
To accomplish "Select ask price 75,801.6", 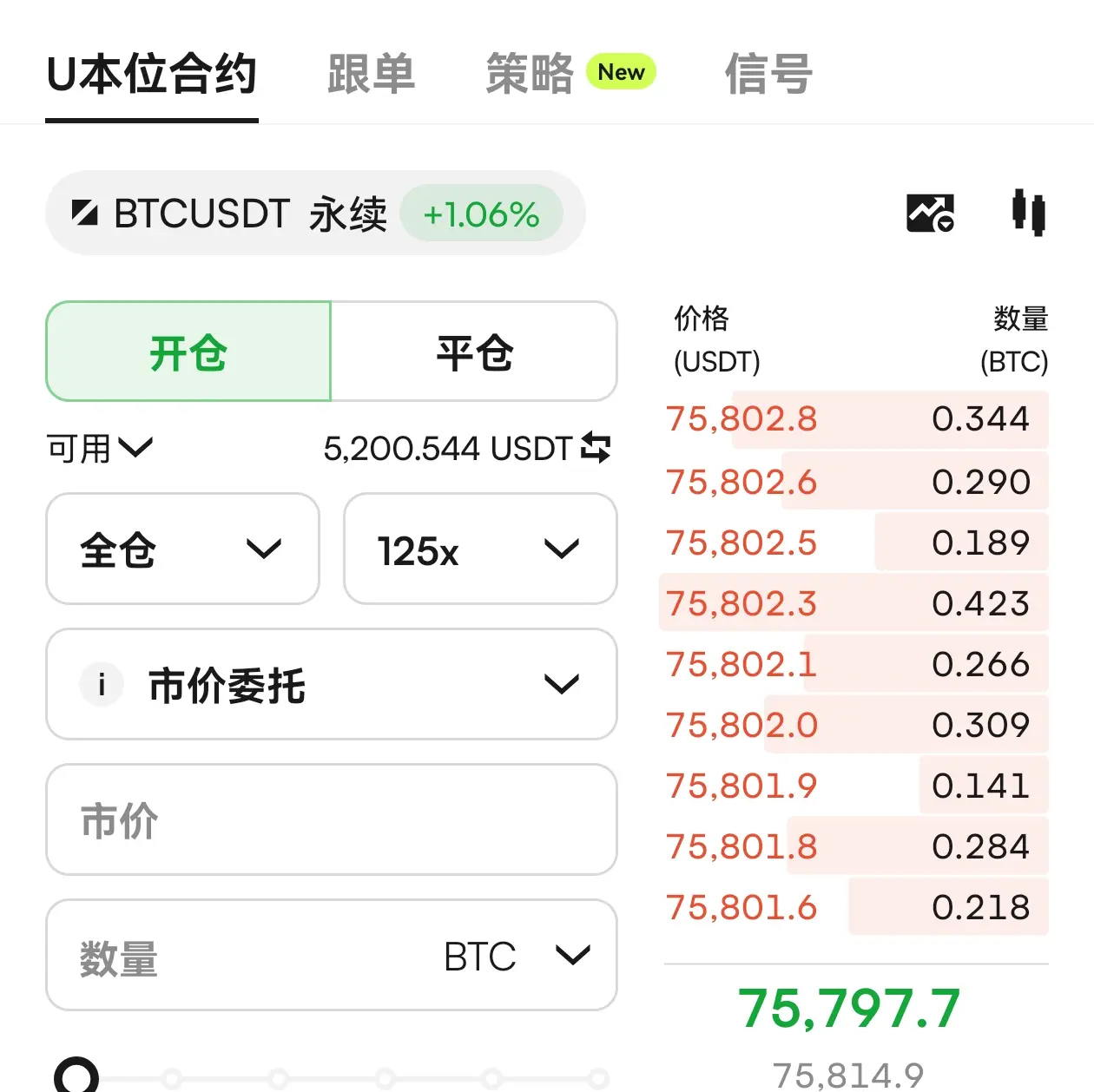I will 741,907.
